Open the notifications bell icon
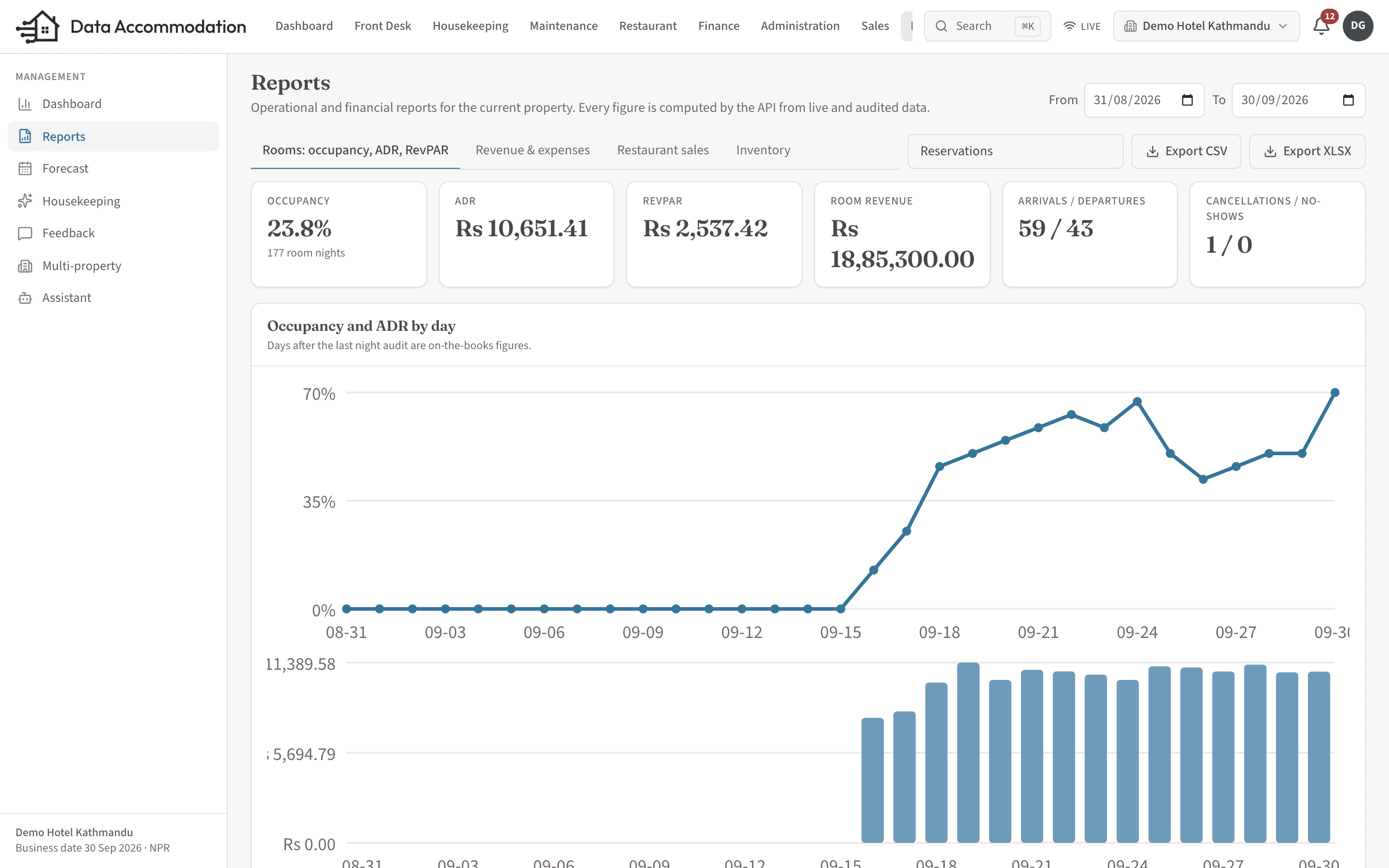 (1321, 26)
